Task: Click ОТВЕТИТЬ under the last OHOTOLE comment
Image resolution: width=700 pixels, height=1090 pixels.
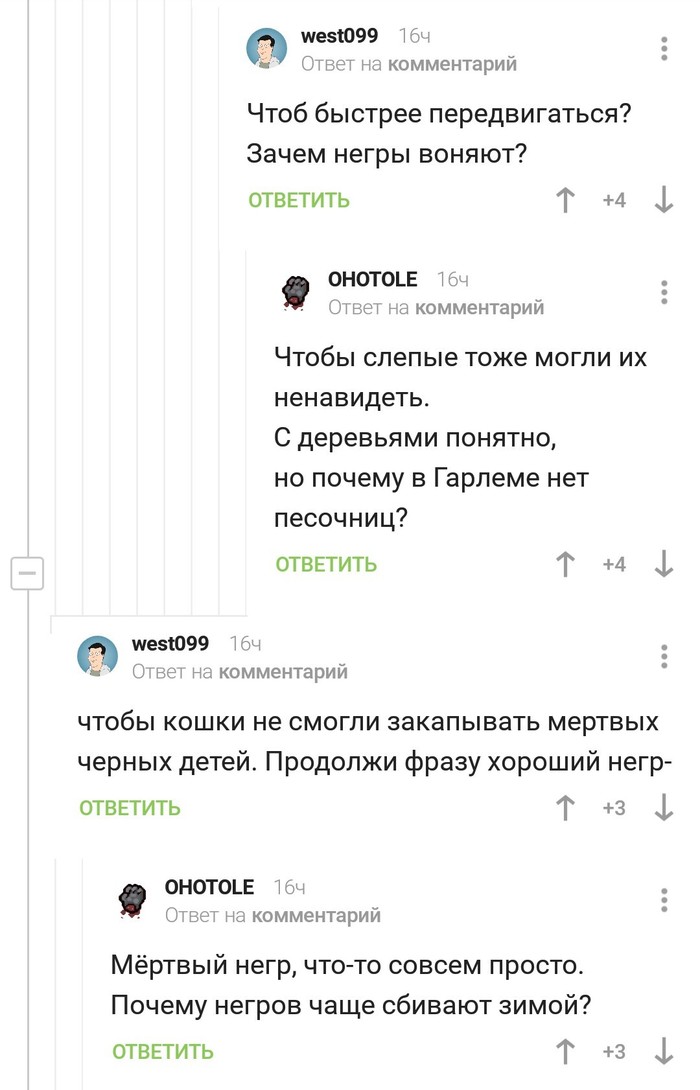Action: coord(163,1051)
